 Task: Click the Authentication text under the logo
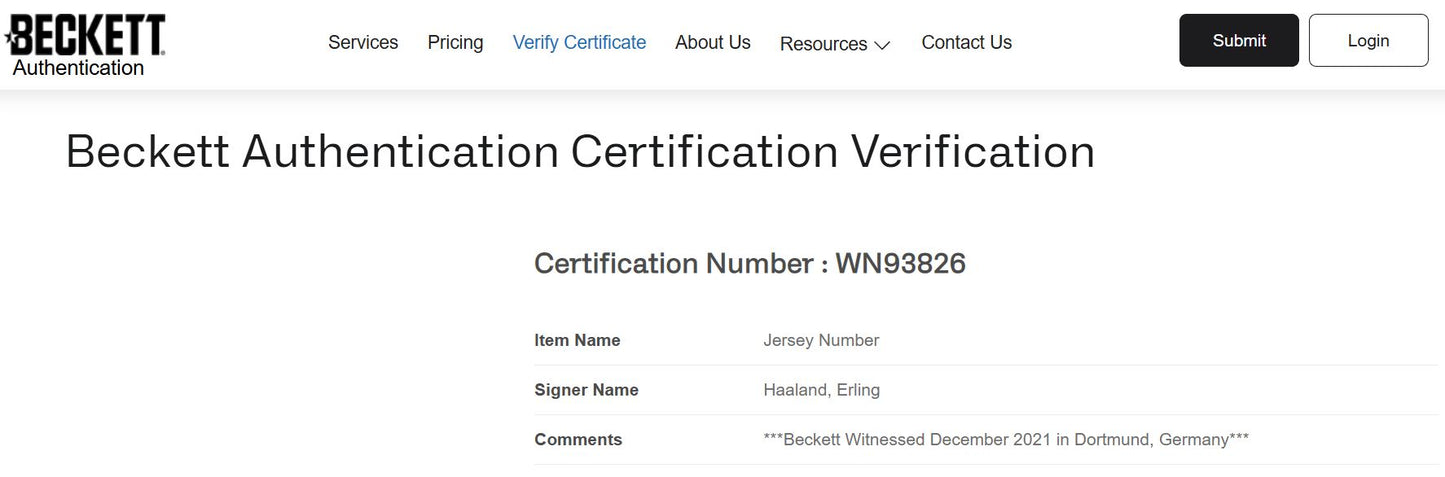click(x=78, y=68)
